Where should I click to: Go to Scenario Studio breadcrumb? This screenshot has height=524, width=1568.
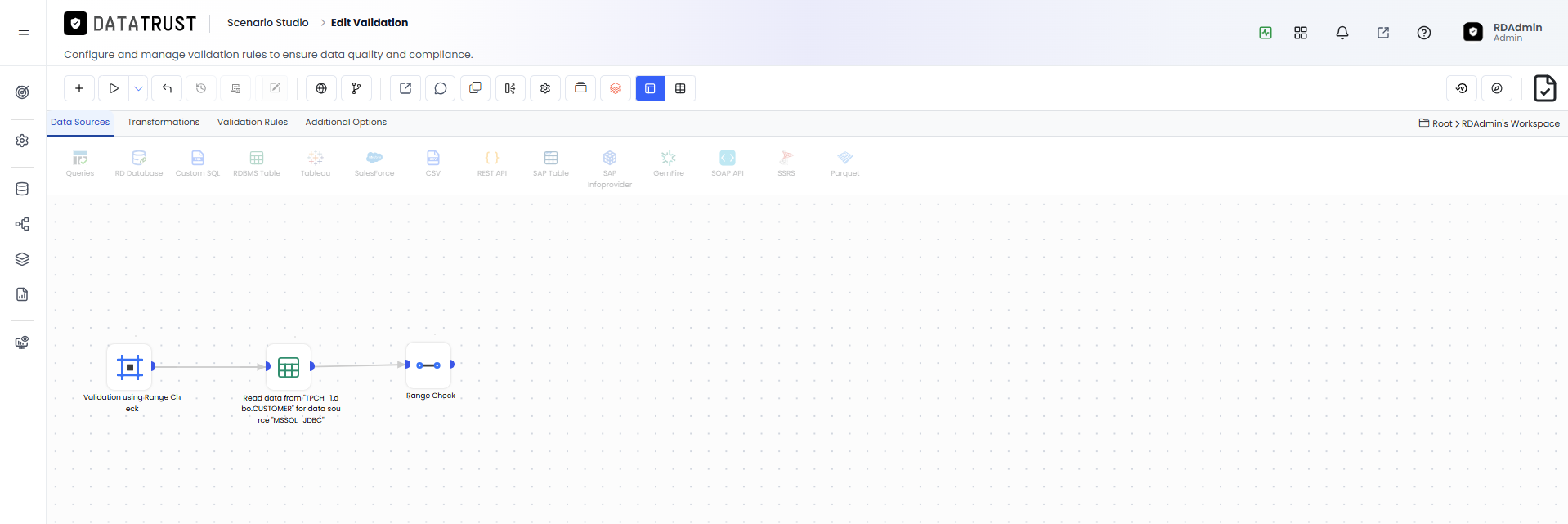[x=268, y=22]
